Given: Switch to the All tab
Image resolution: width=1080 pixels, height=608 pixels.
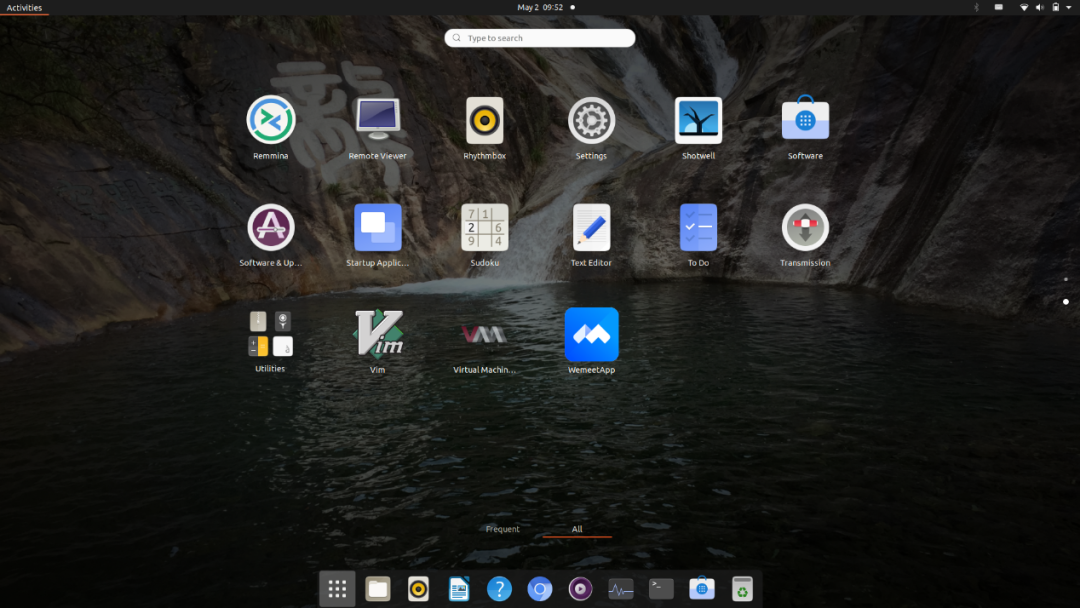Looking at the screenshot, I should 577,529.
